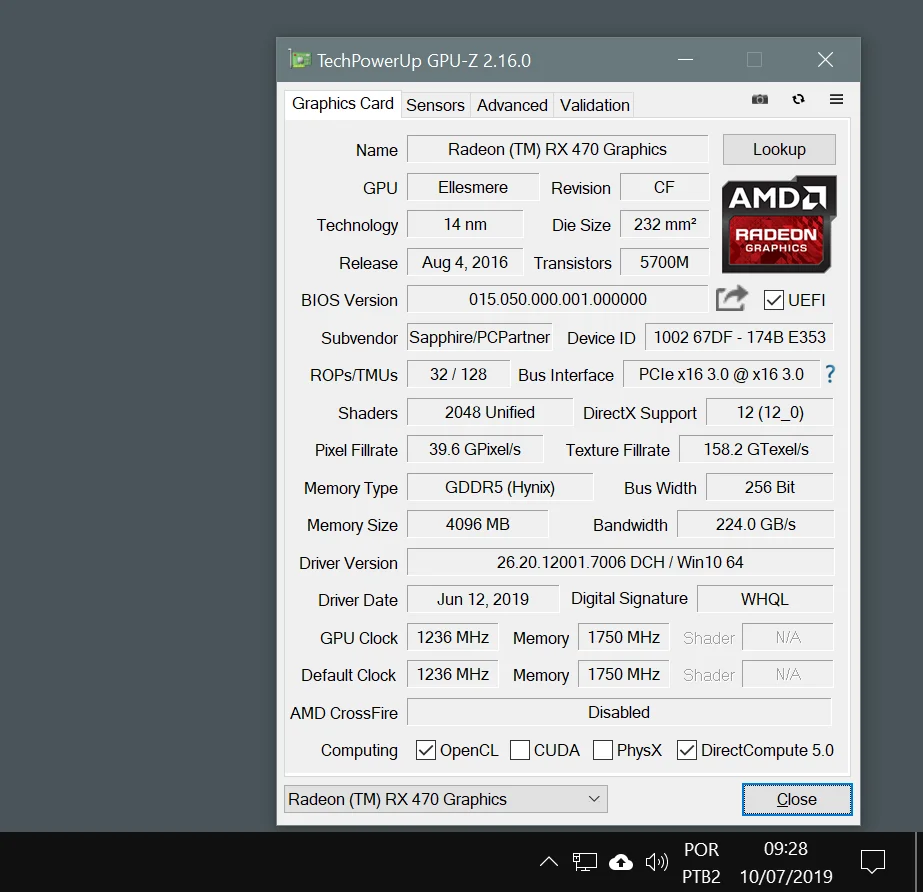Click the Die Size 232 mm² value

coord(665,224)
